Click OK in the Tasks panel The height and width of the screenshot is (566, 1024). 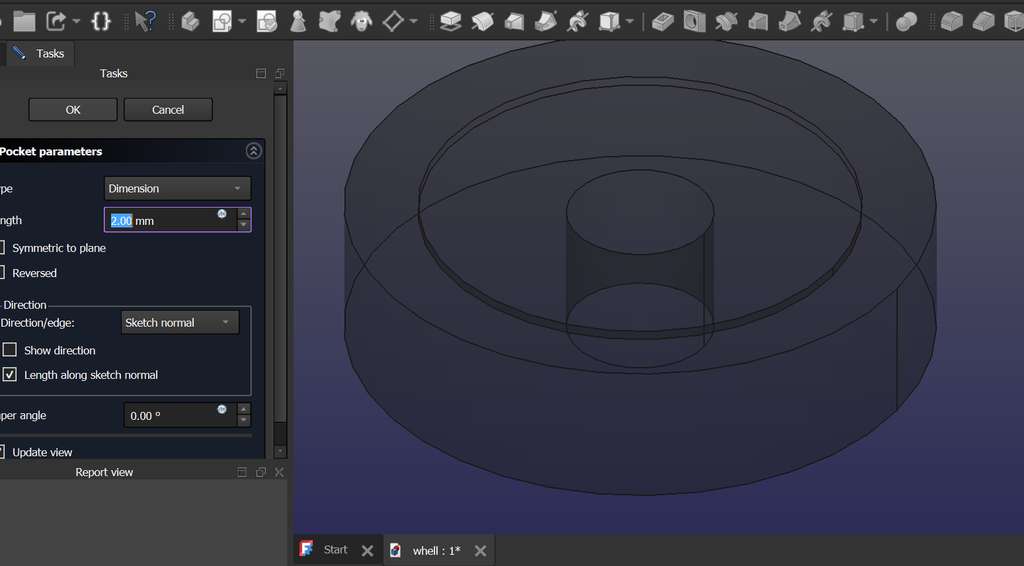click(72, 110)
